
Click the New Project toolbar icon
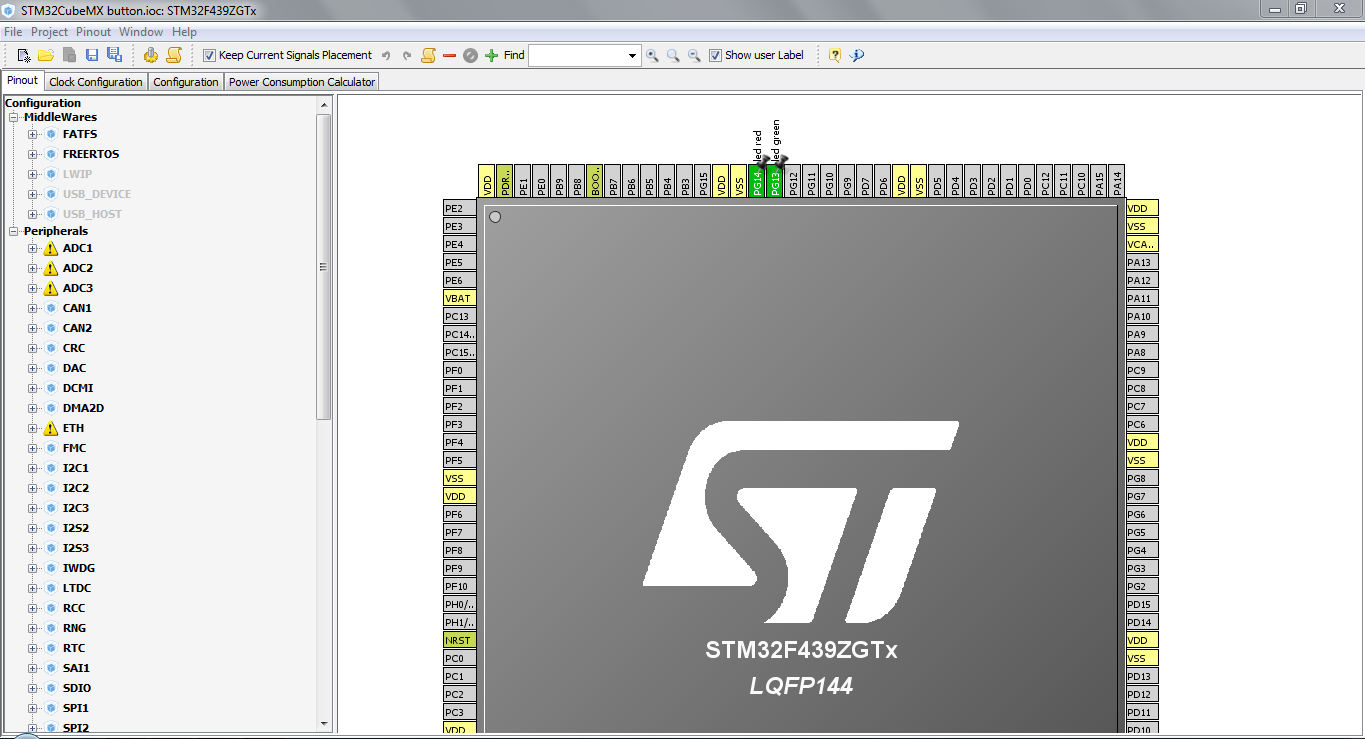(25, 55)
